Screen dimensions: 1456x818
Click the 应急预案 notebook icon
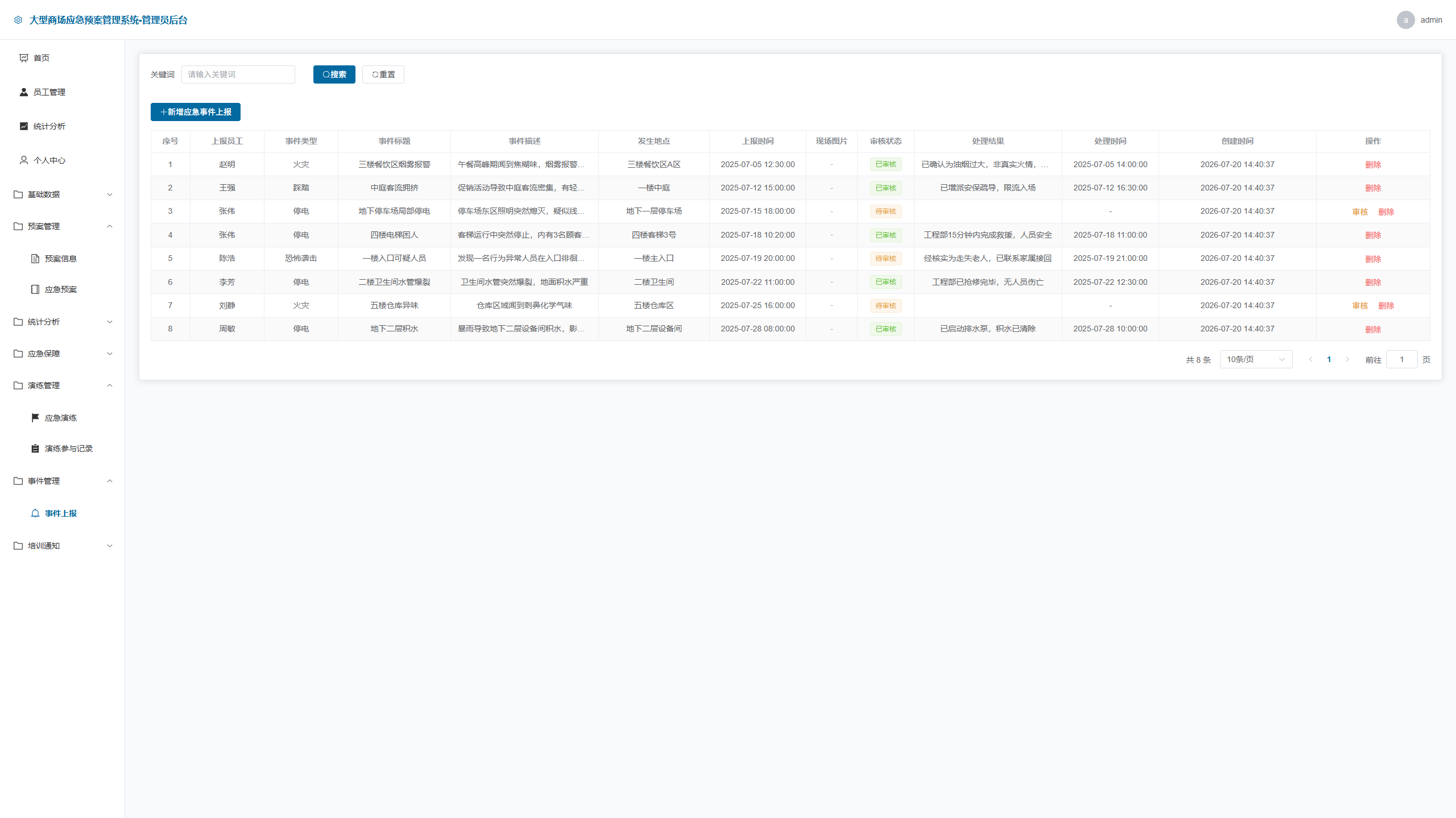point(35,289)
